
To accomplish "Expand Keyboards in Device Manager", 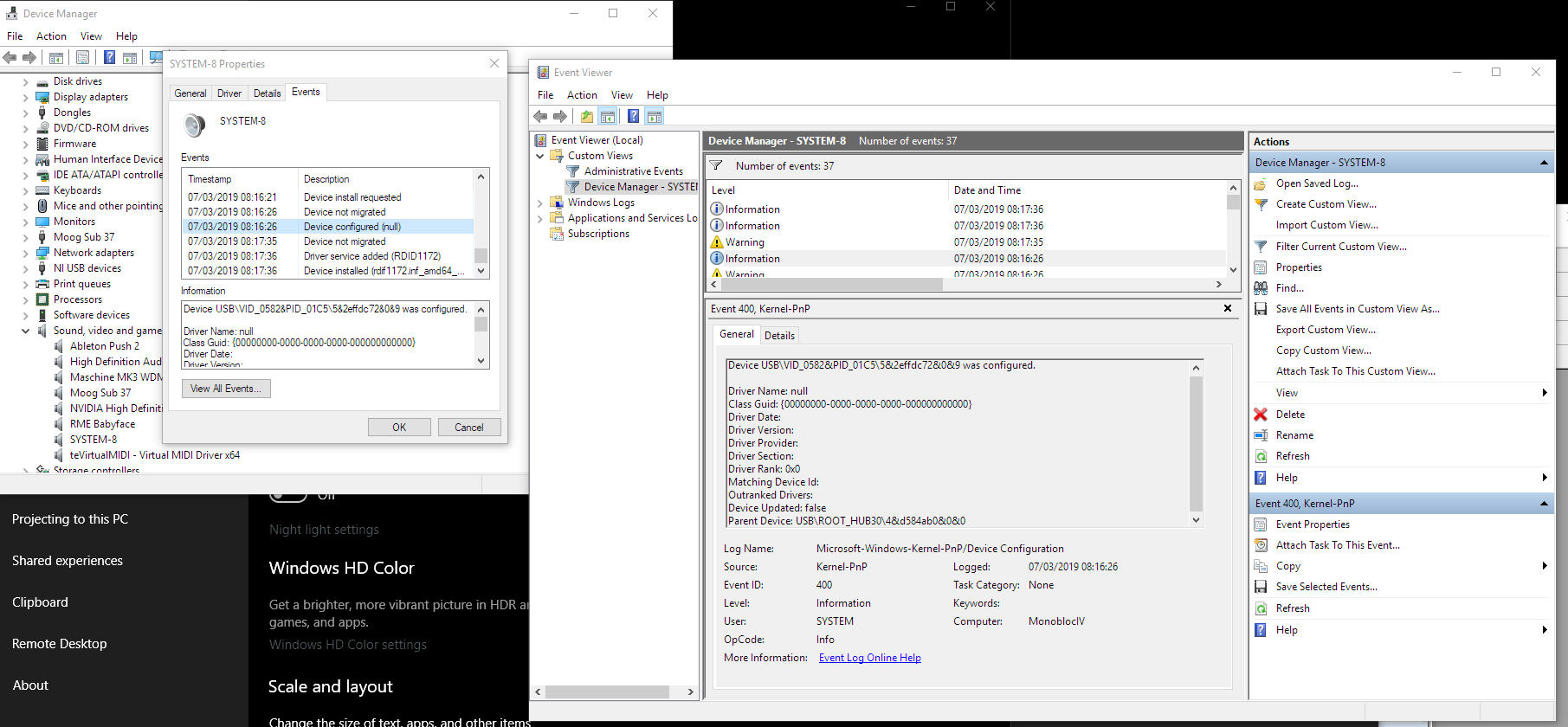I will click(25, 191).
